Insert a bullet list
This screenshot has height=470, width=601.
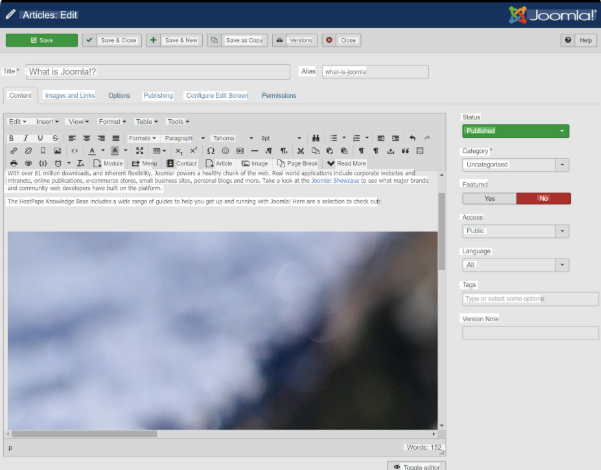click(333, 138)
